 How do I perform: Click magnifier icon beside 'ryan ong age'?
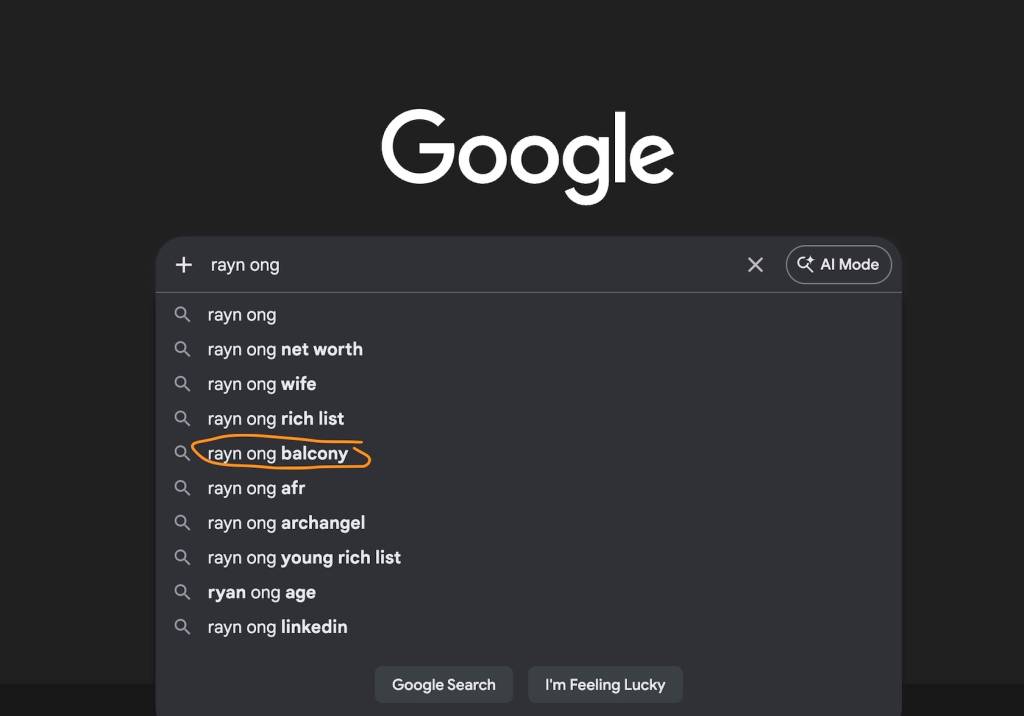pyautogui.click(x=182, y=592)
